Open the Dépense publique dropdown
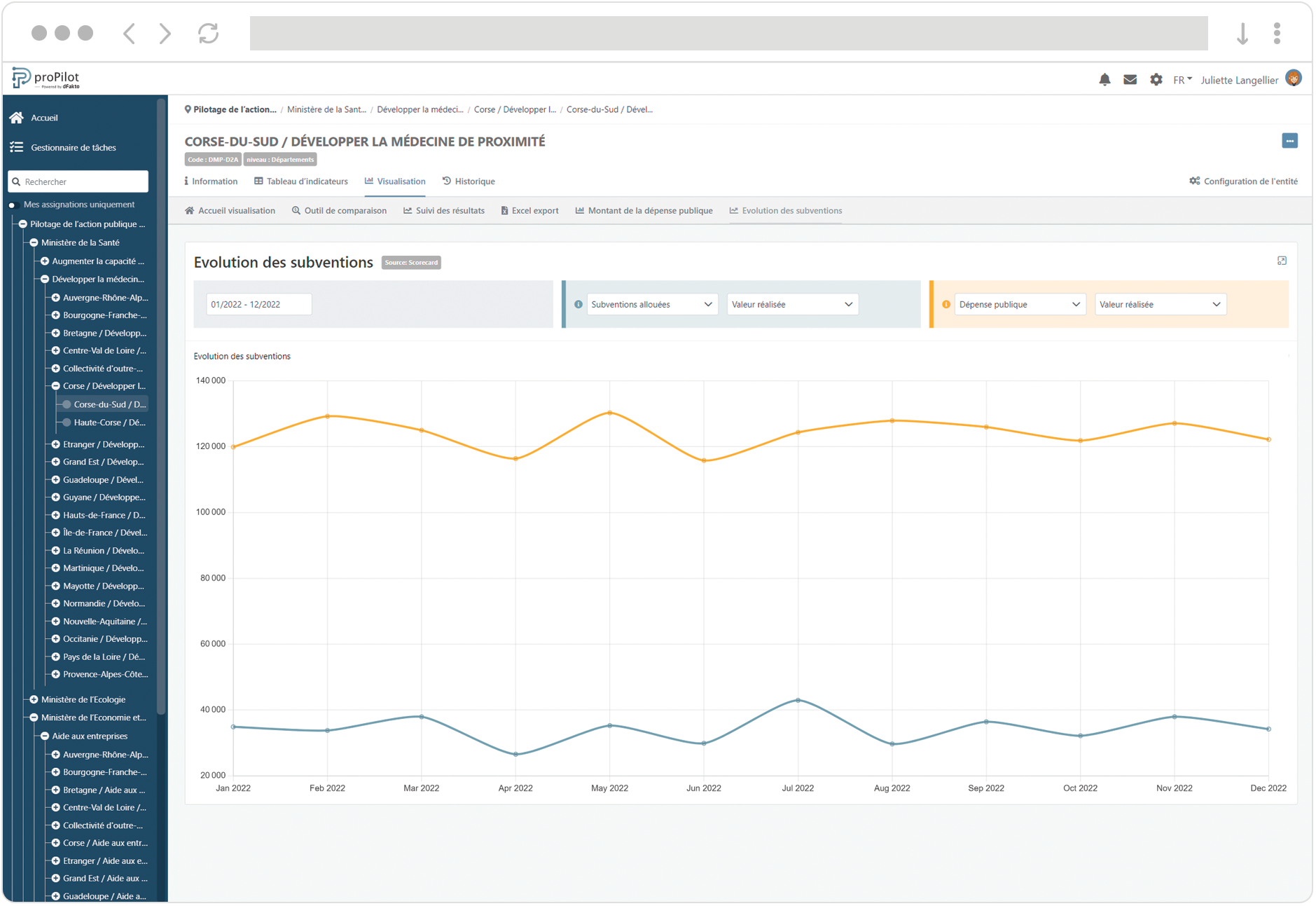Viewport: 1316px width, 906px height. [1019, 305]
